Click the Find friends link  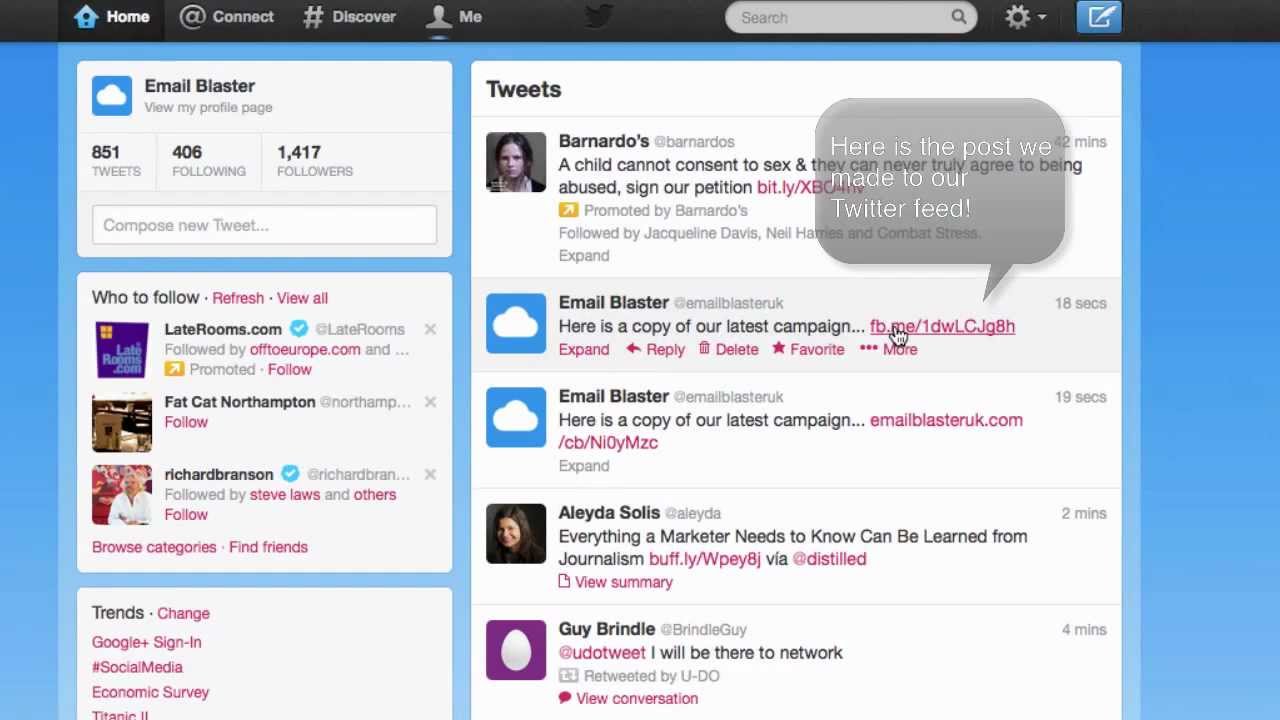coord(268,547)
